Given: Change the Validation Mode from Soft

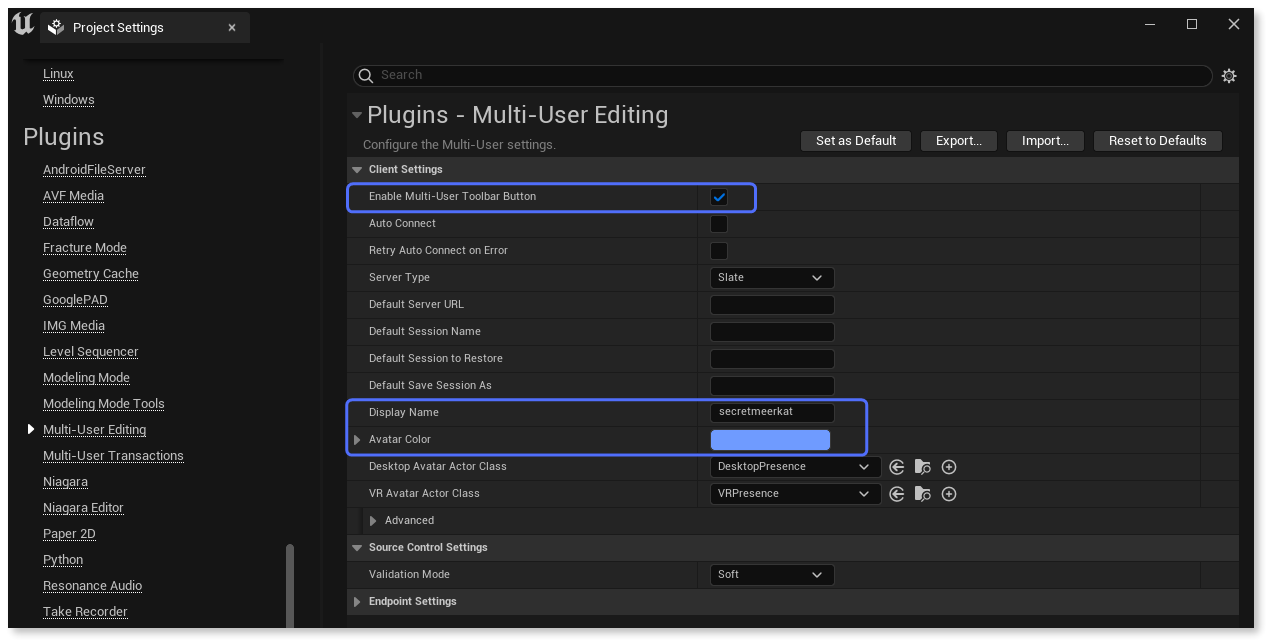Looking at the screenshot, I should pos(771,574).
